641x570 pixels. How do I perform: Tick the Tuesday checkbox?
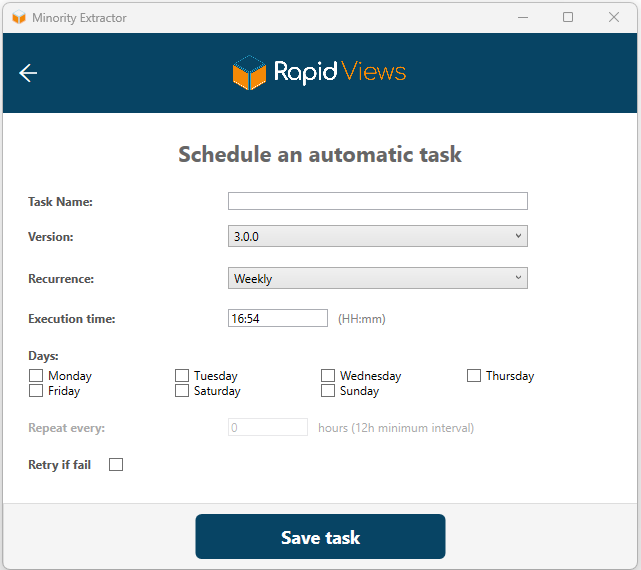click(x=182, y=376)
